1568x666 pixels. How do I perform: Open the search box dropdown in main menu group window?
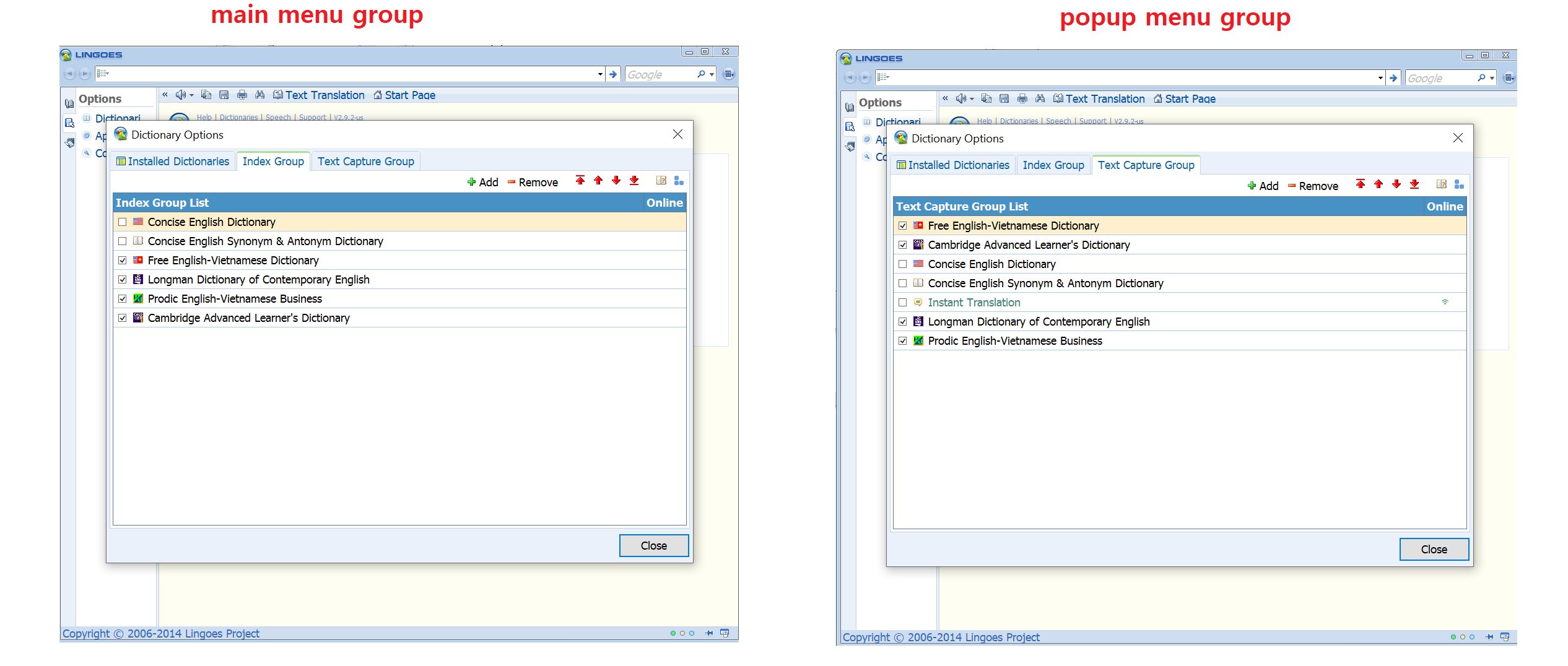[600, 74]
